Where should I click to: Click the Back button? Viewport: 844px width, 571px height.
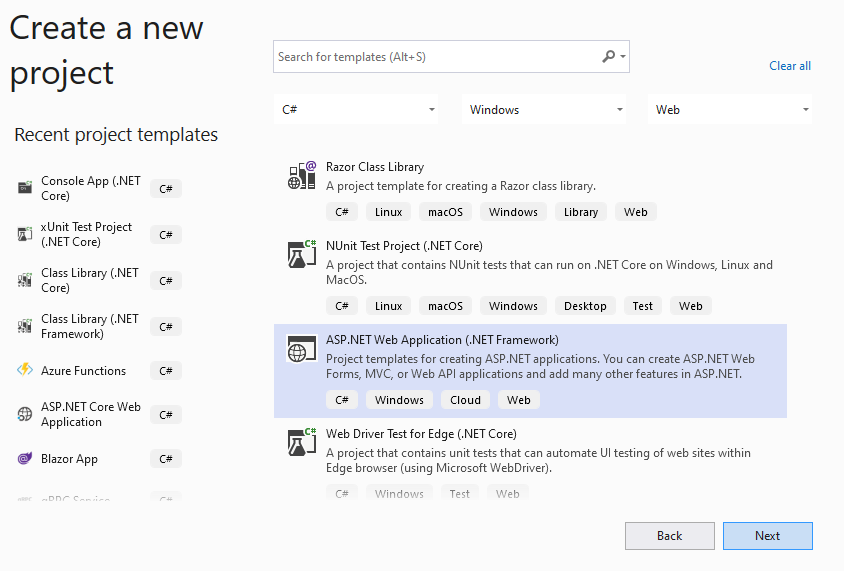[x=670, y=536]
